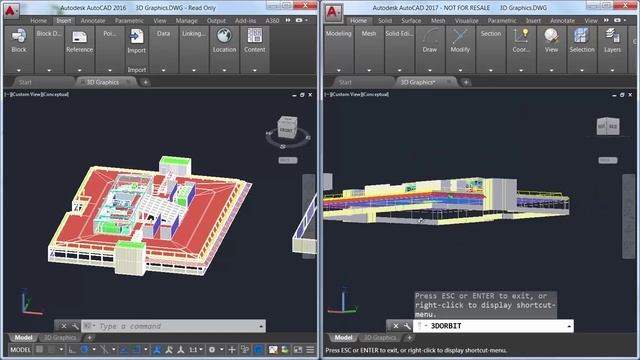Viewport: 640px width, 360px height.
Task: Switch to the Annotate tab in AutoCAD 2016
Action: pos(93,20)
